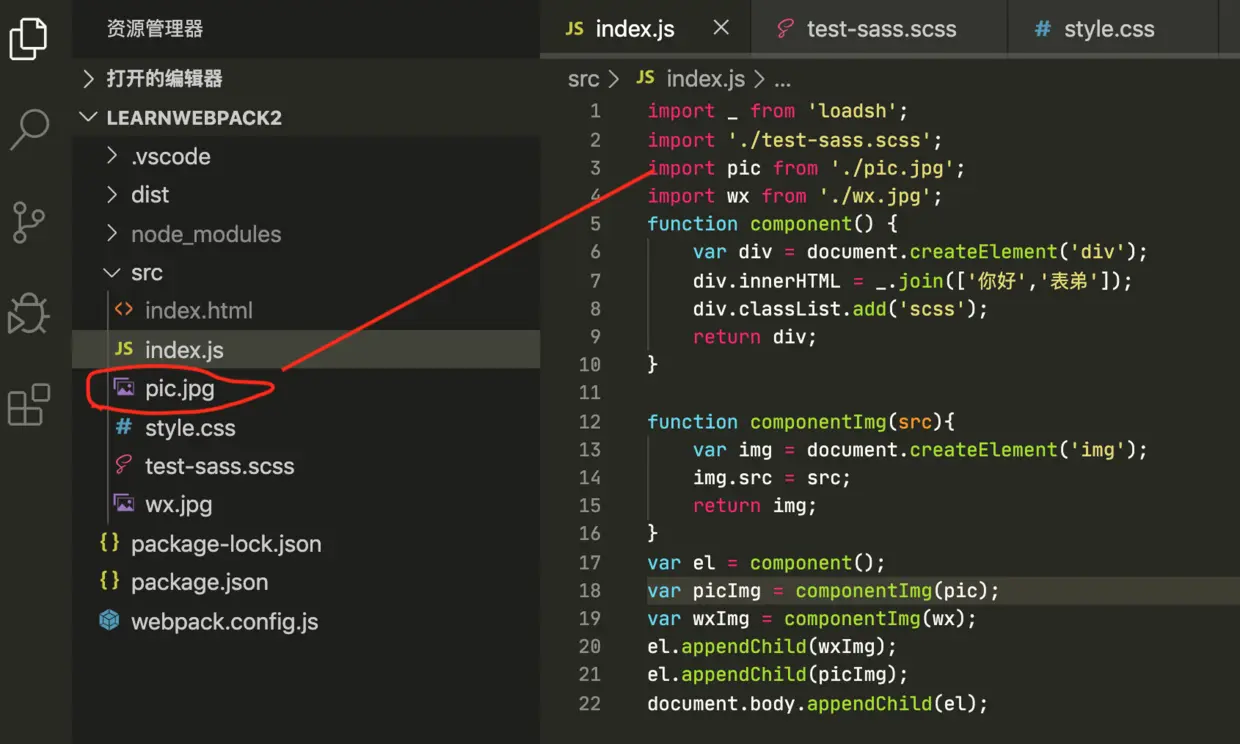Click 'var el = component();' on line 17
Screen dimensions: 1240x744
(767, 562)
